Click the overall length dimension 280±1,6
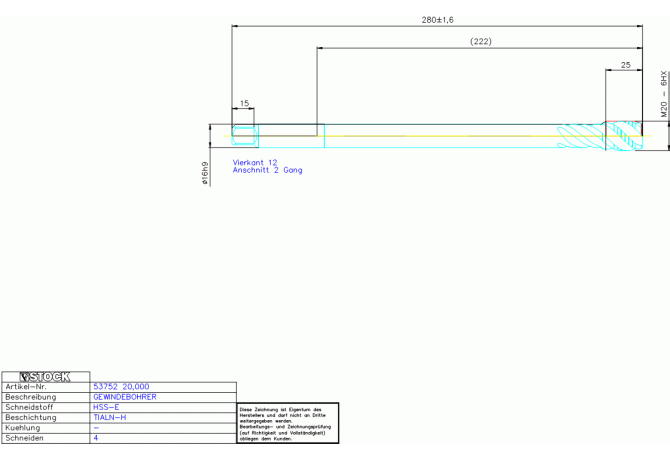The width and height of the screenshot is (670, 460). [437, 20]
